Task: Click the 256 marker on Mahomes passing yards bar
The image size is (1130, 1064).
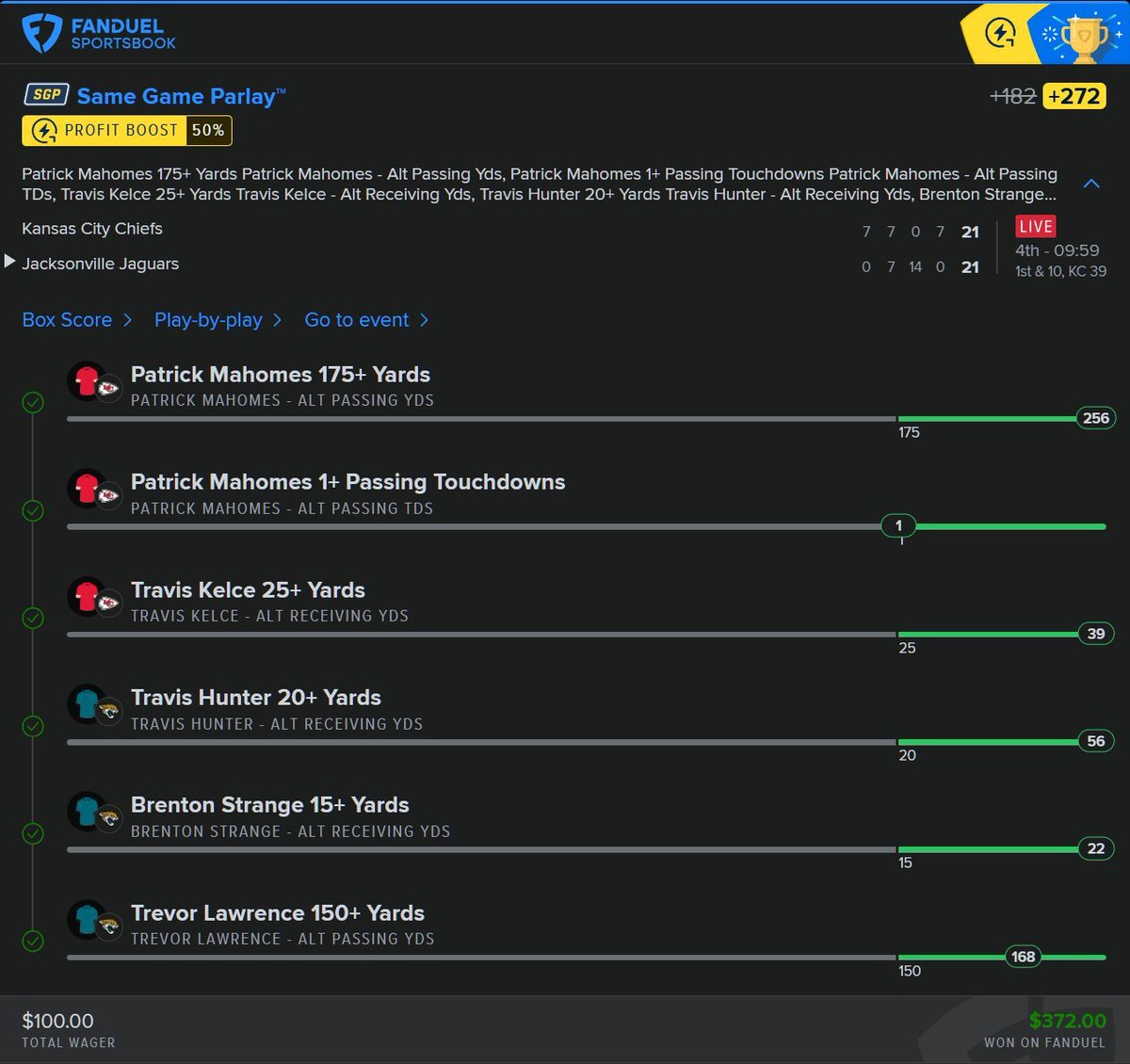Action: (x=1095, y=418)
